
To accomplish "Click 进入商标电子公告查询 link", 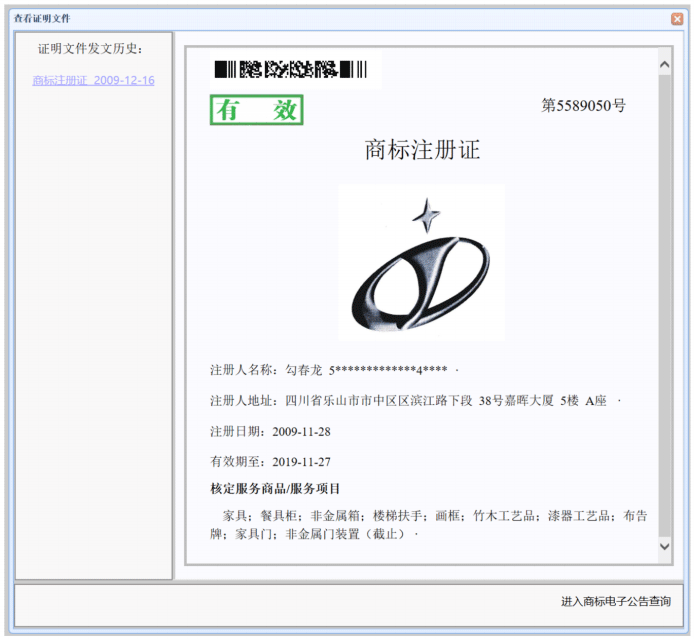I will (x=615, y=601).
